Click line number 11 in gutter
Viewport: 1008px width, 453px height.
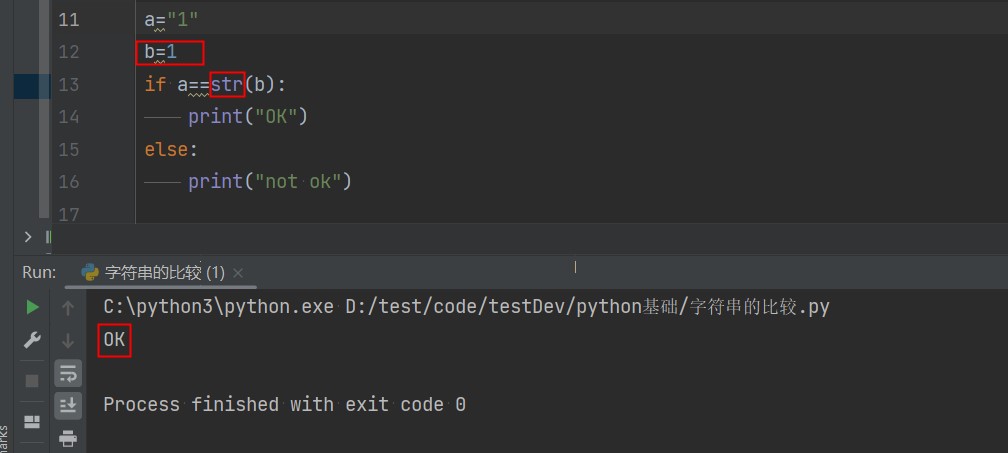coord(68,20)
